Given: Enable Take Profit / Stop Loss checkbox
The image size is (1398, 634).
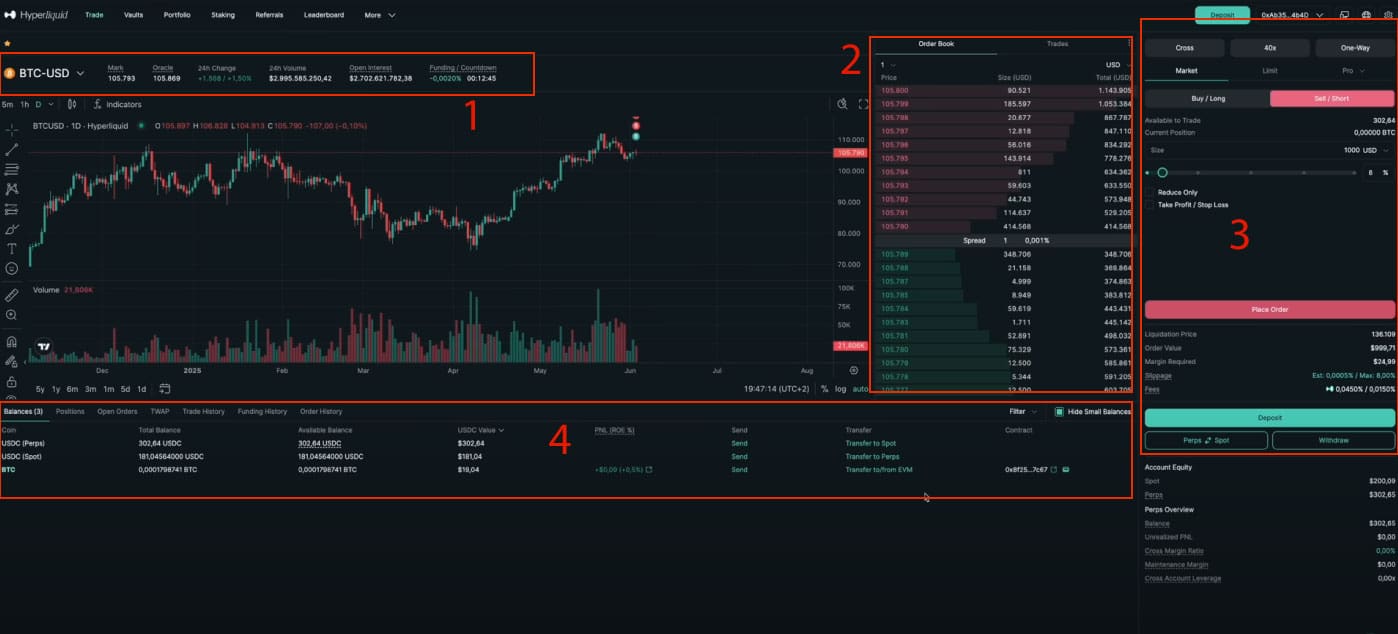Looking at the screenshot, I should [1150, 204].
